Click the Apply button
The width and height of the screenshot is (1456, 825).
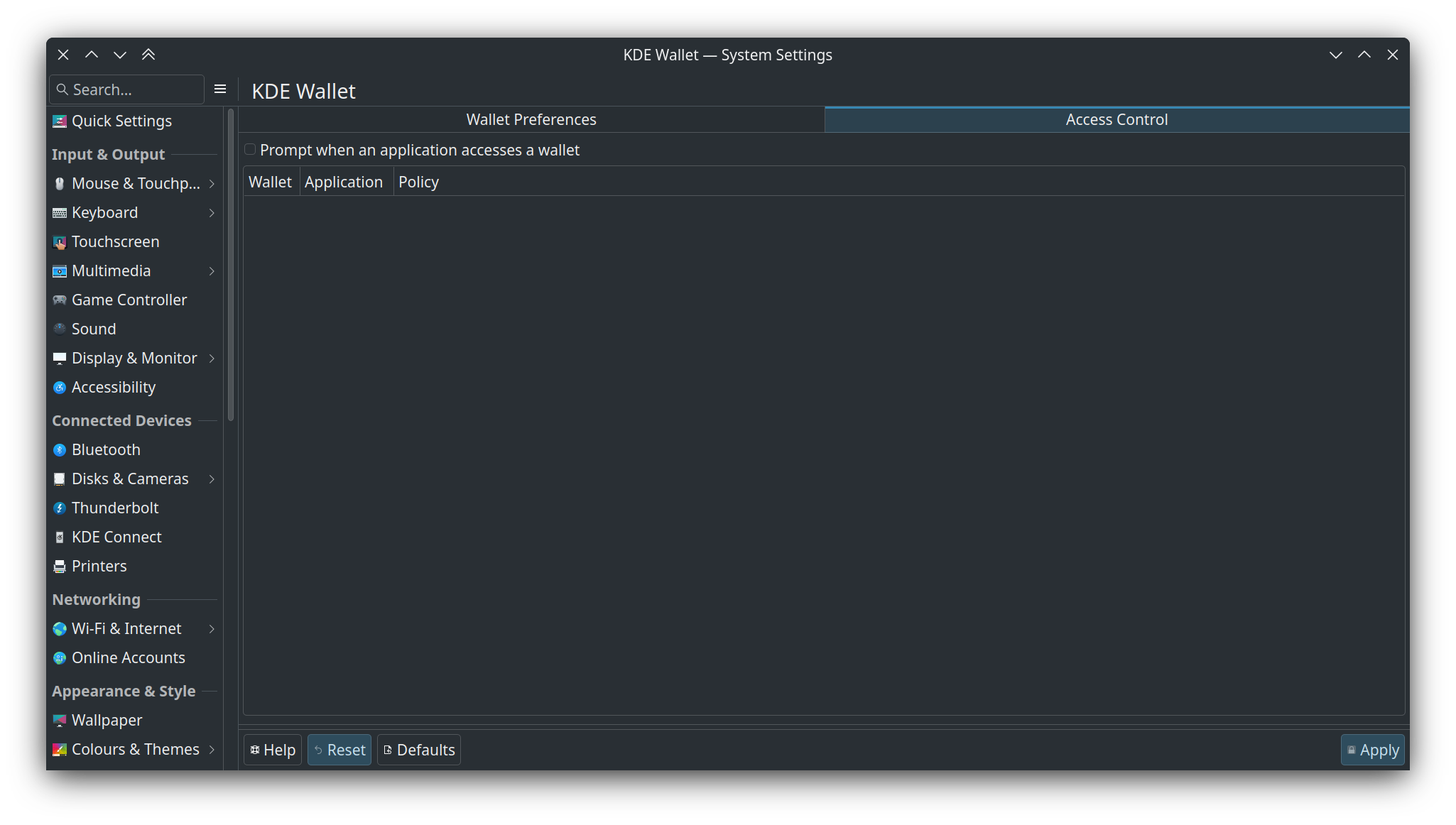pyautogui.click(x=1372, y=750)
